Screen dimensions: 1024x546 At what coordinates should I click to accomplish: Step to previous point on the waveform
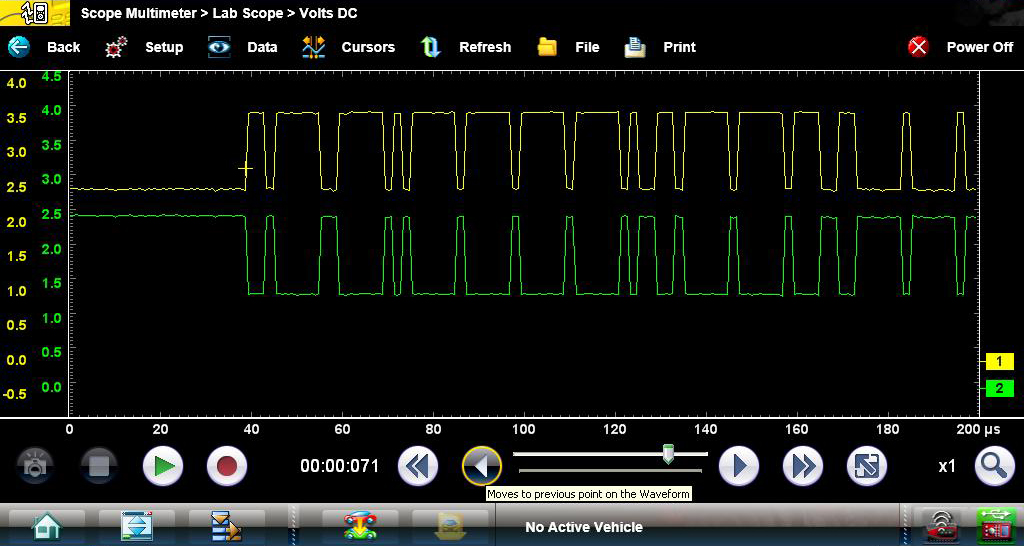(x=481, y=466)
